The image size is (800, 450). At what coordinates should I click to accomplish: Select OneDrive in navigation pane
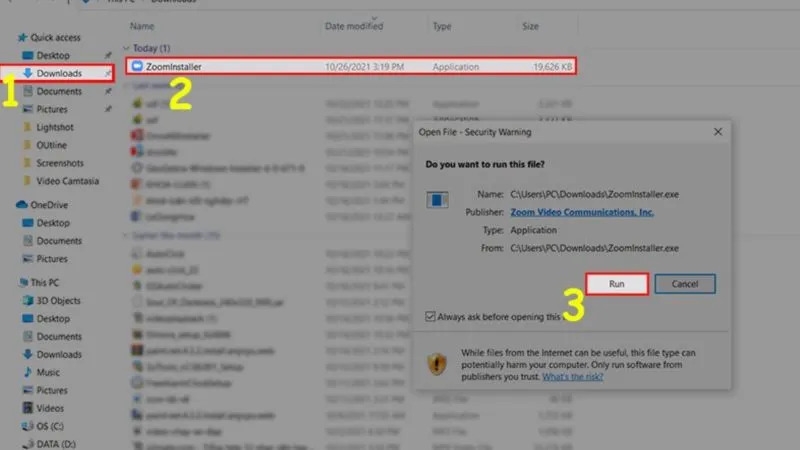49,205
